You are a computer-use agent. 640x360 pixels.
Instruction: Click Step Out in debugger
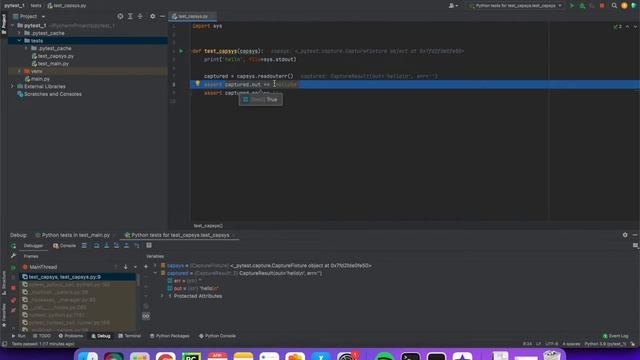pyautogui.click(x=127, y=246)
